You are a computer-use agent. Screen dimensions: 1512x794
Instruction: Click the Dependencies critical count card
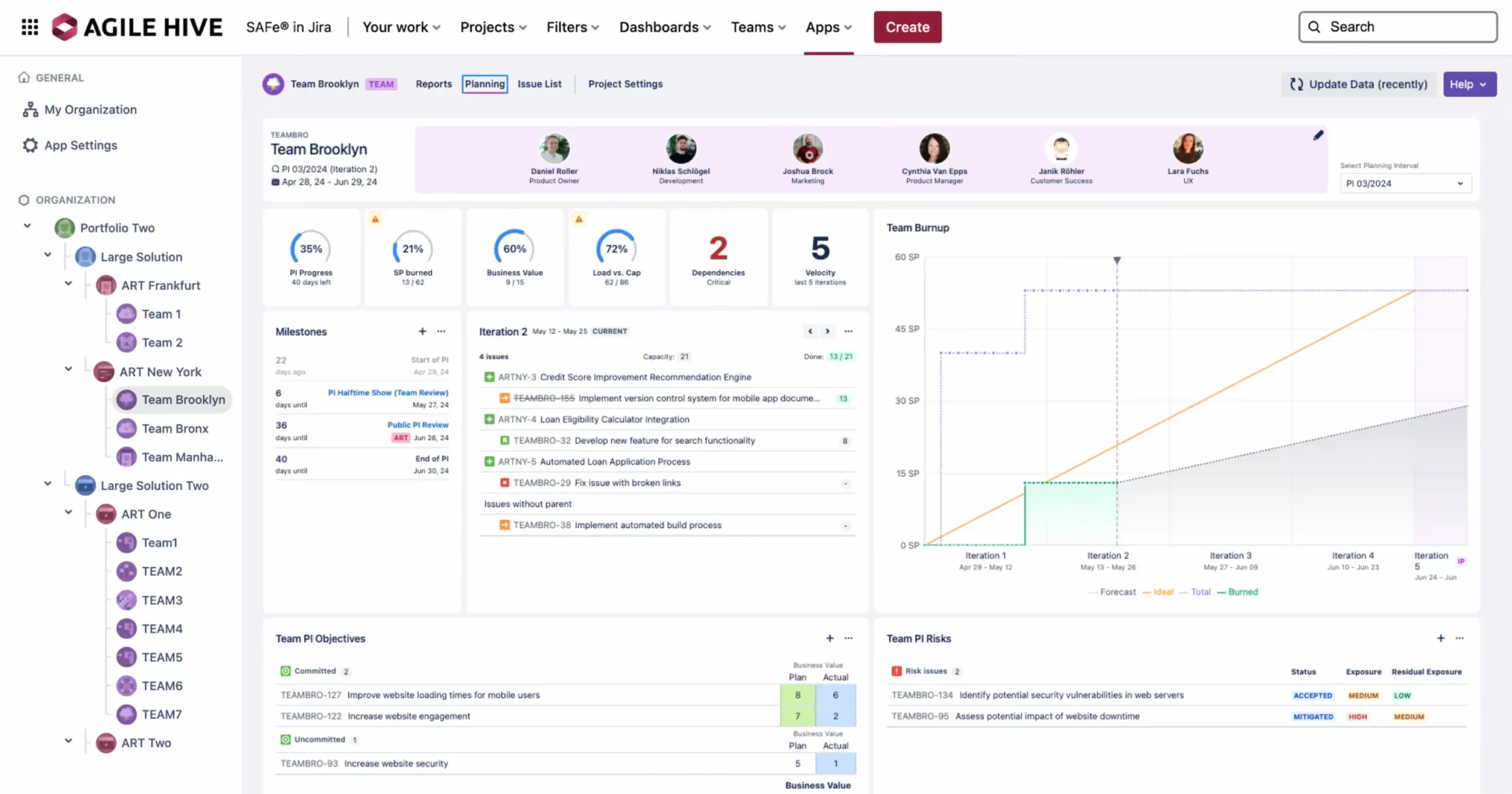(718, 257)
